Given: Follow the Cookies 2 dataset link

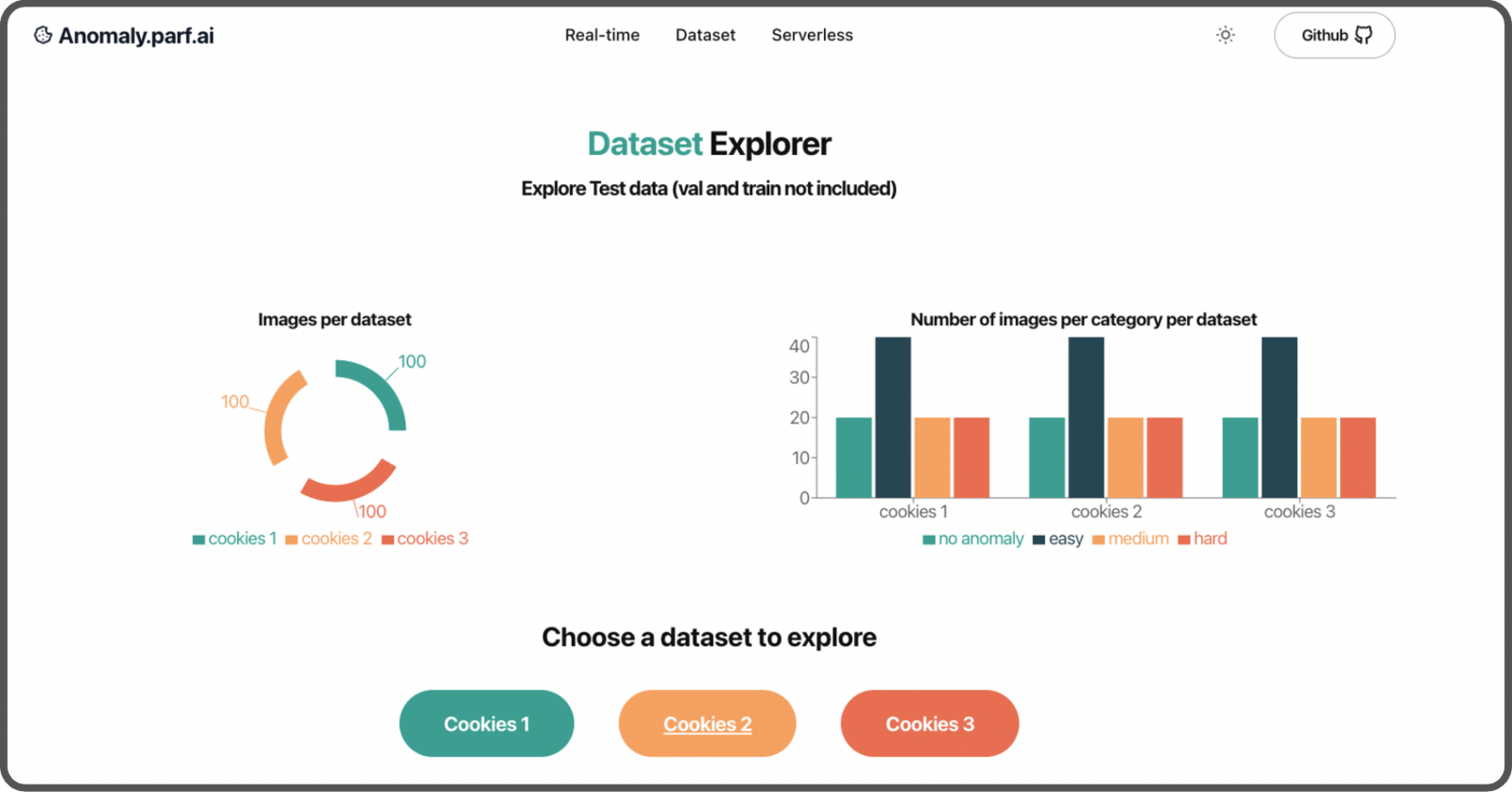Looking at the screenshot, I should 707,723.
